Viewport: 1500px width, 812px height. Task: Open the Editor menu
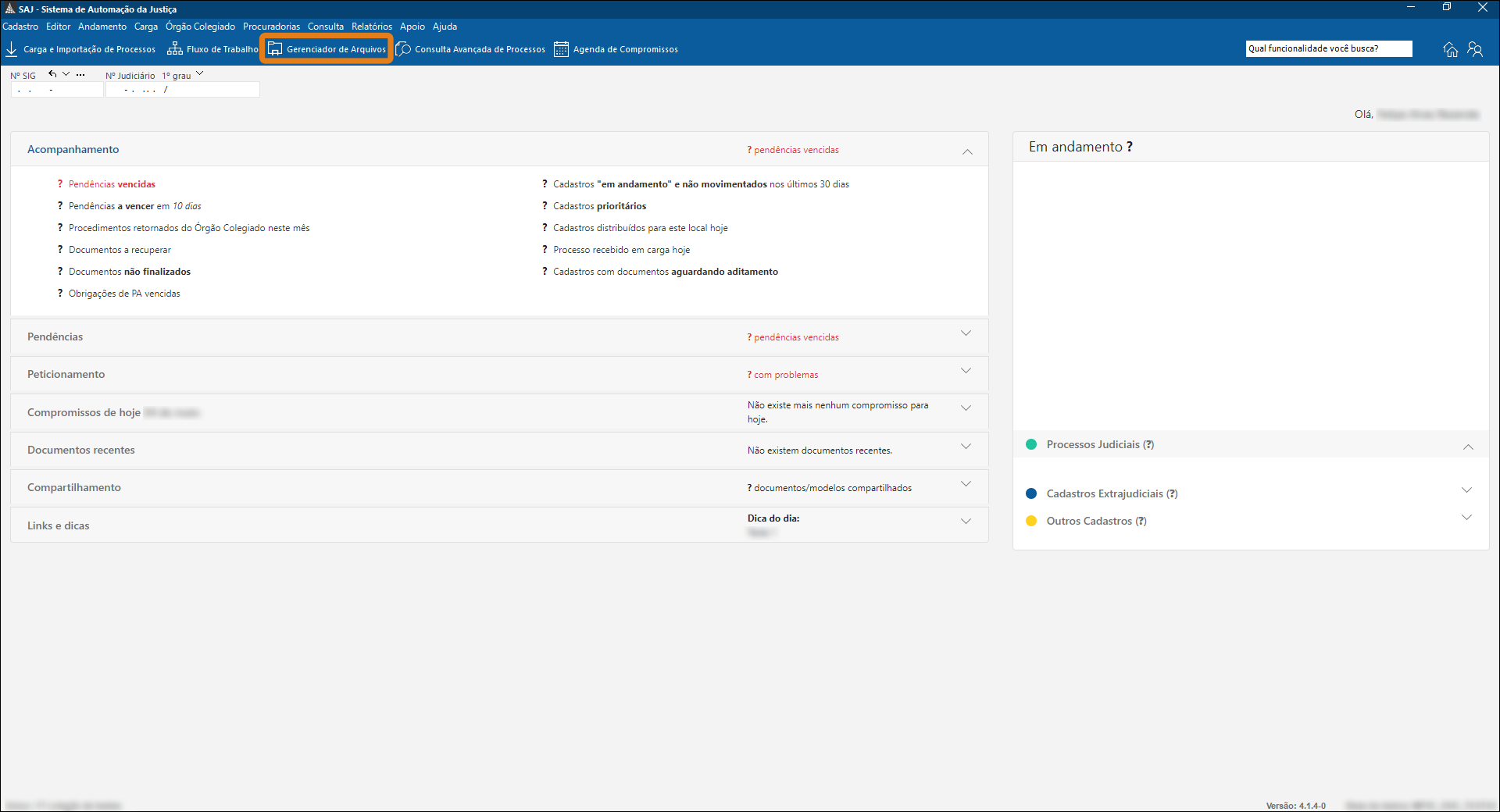[x=59, y=27]
